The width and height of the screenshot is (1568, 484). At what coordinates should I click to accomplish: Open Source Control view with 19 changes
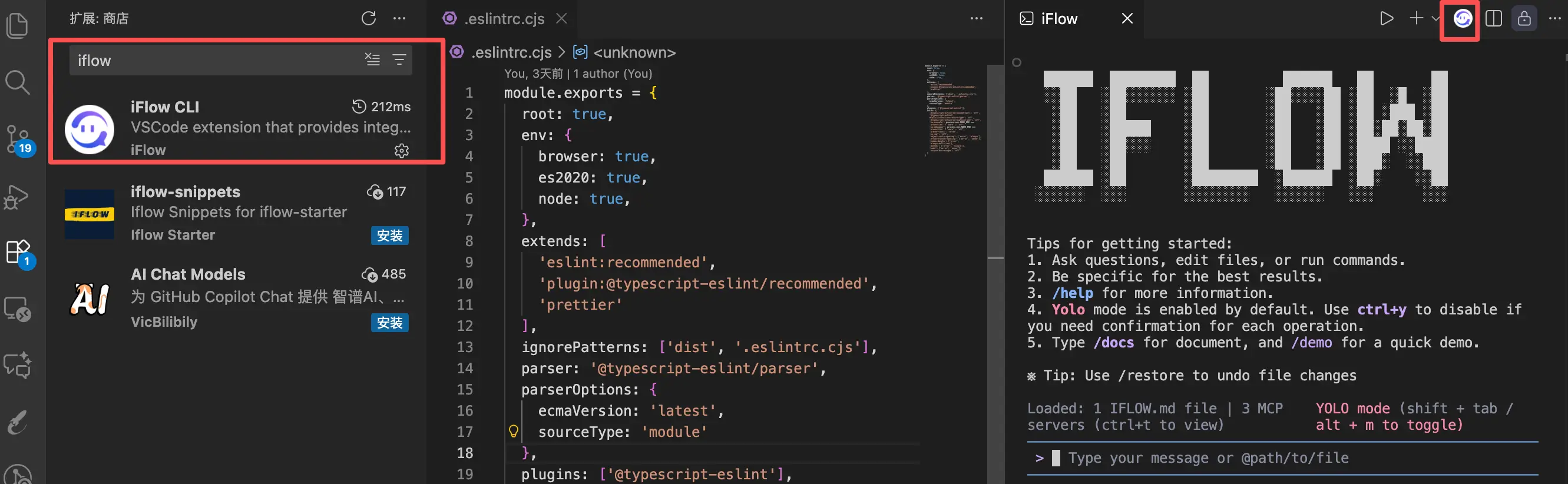coord(17,140)
